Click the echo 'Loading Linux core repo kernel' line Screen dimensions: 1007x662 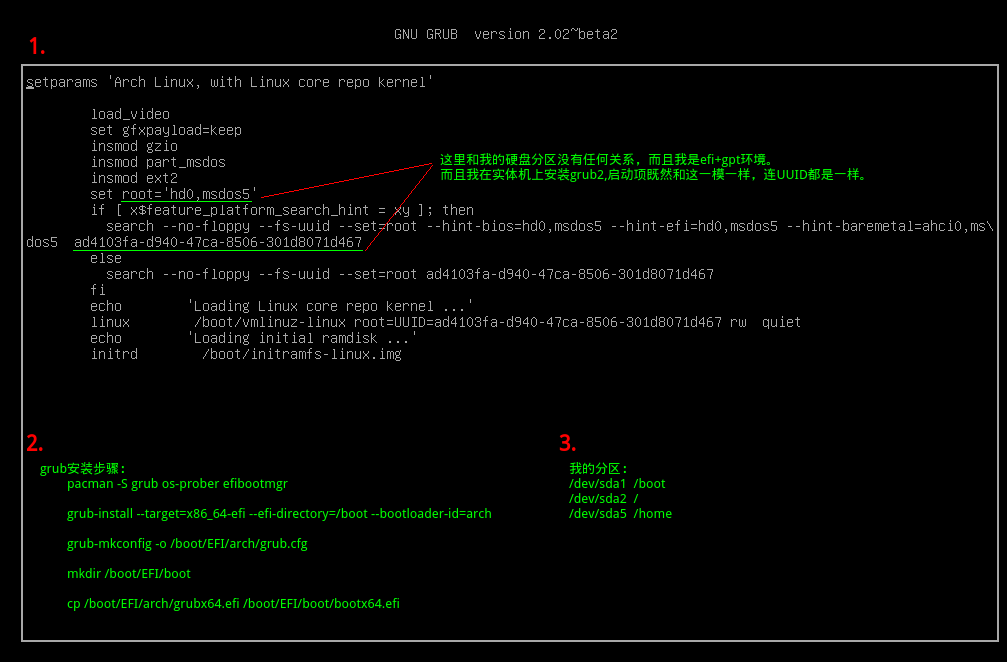[x=282, y=306]
